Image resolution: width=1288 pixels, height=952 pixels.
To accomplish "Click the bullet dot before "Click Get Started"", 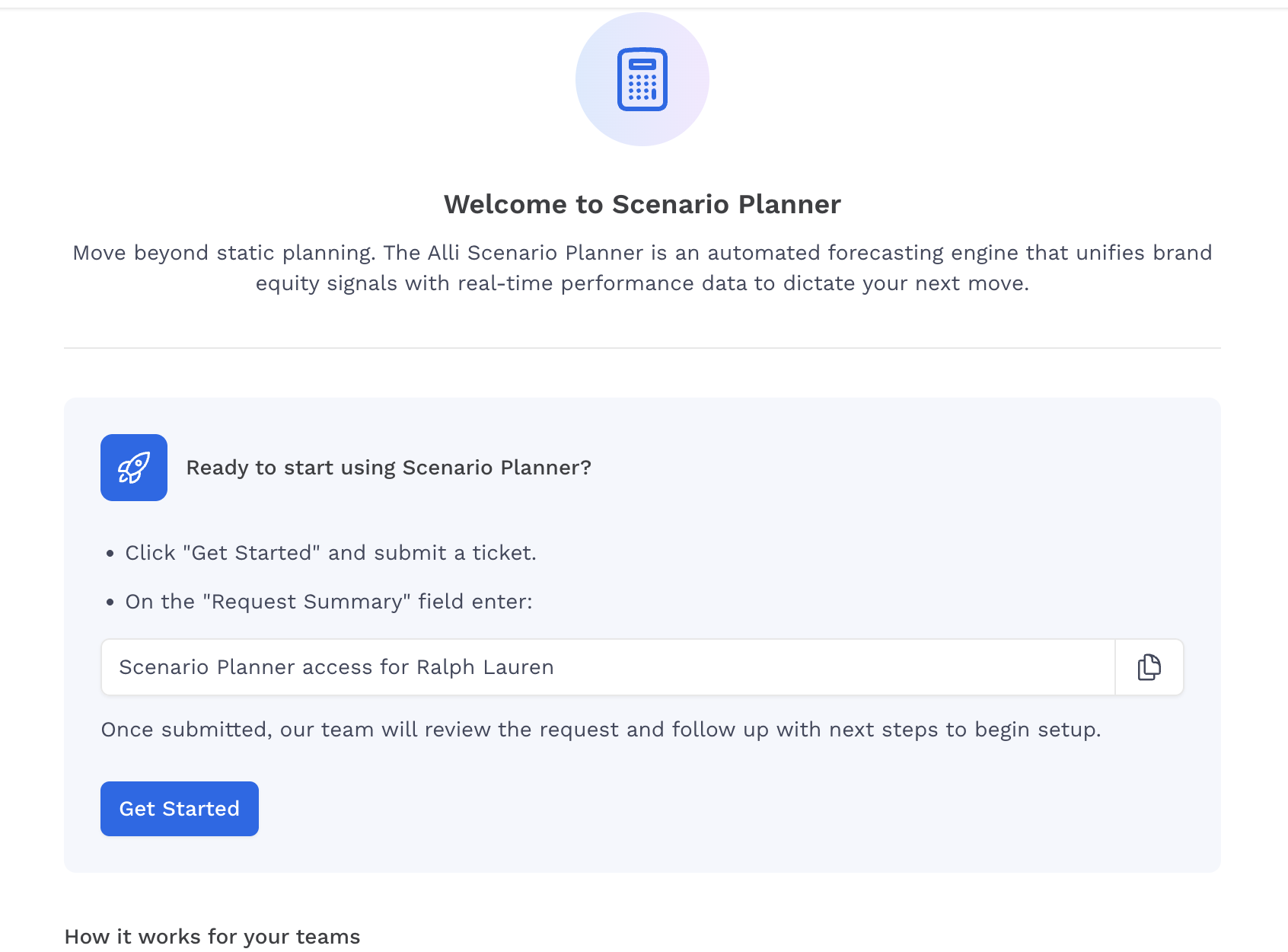I will 110,554.
